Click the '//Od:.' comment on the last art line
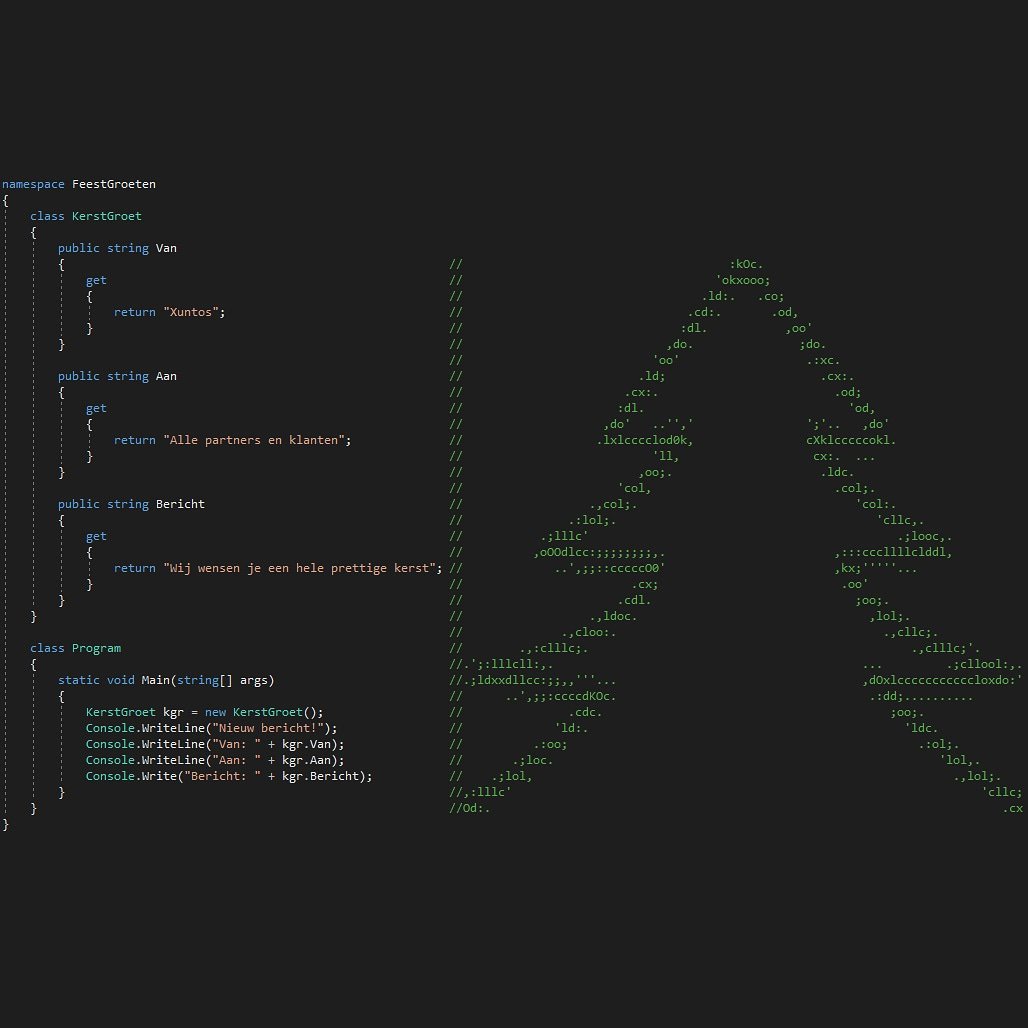1028x1028 pixels. click(469, 808)
